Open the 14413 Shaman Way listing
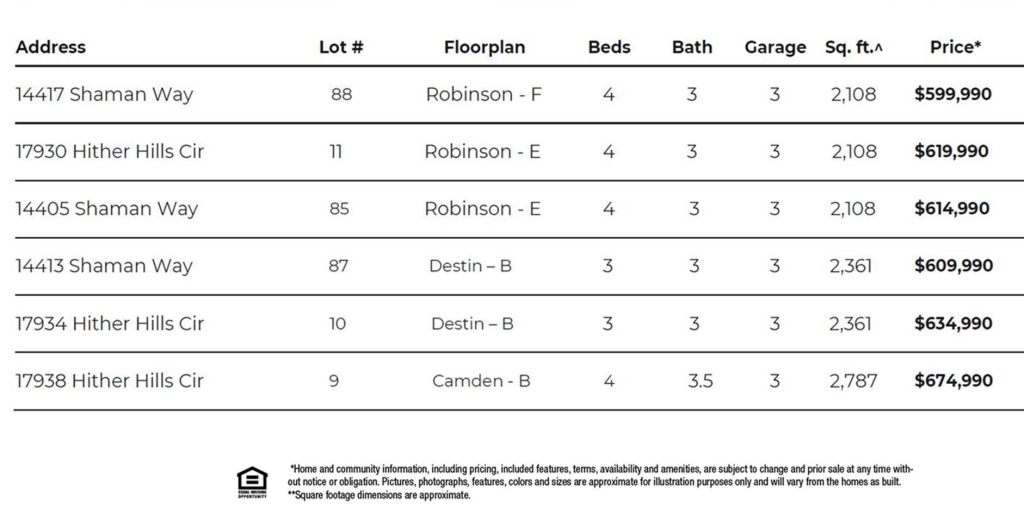This screenshot has height=522, width=1024. [104, 266]
